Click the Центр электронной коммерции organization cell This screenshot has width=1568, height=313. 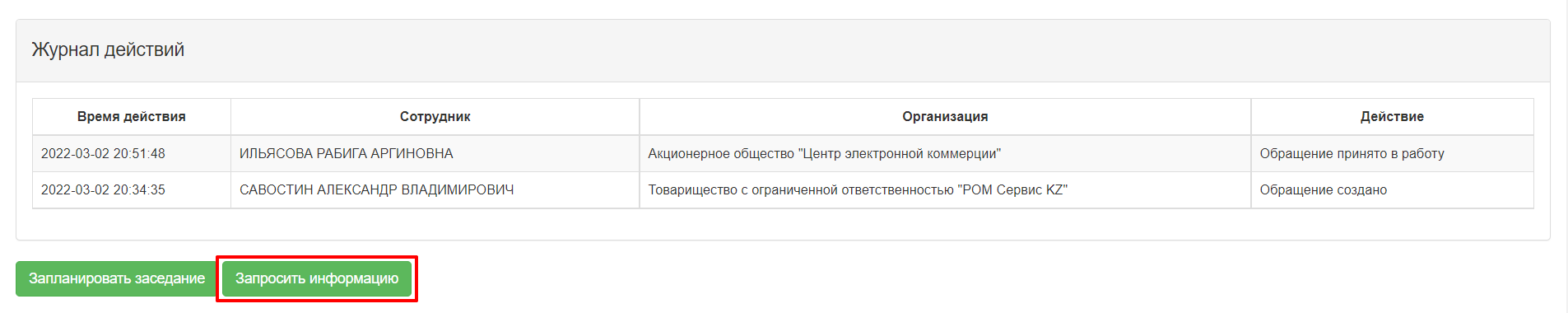coord(945,154)
